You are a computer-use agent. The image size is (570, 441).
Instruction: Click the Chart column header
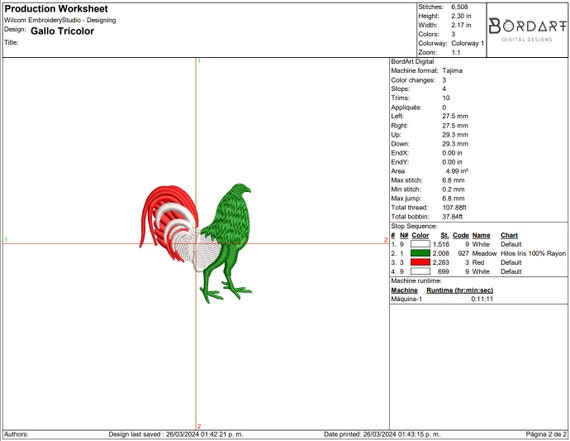point(509,235)
